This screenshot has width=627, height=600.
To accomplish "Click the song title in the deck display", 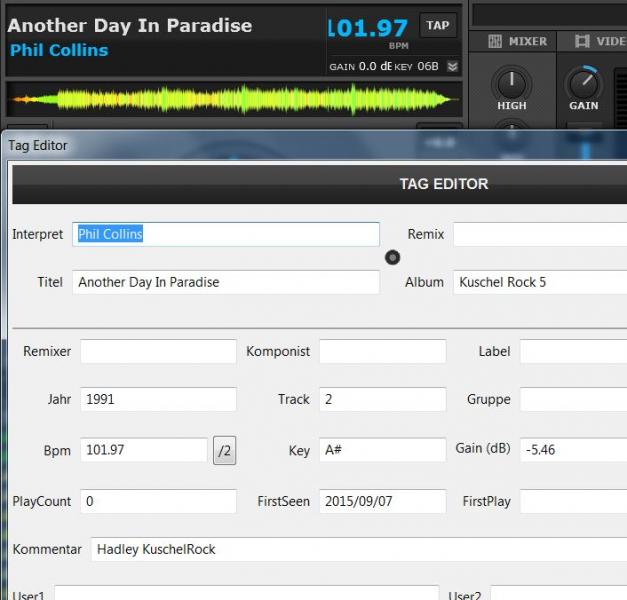I will [130, 26].
